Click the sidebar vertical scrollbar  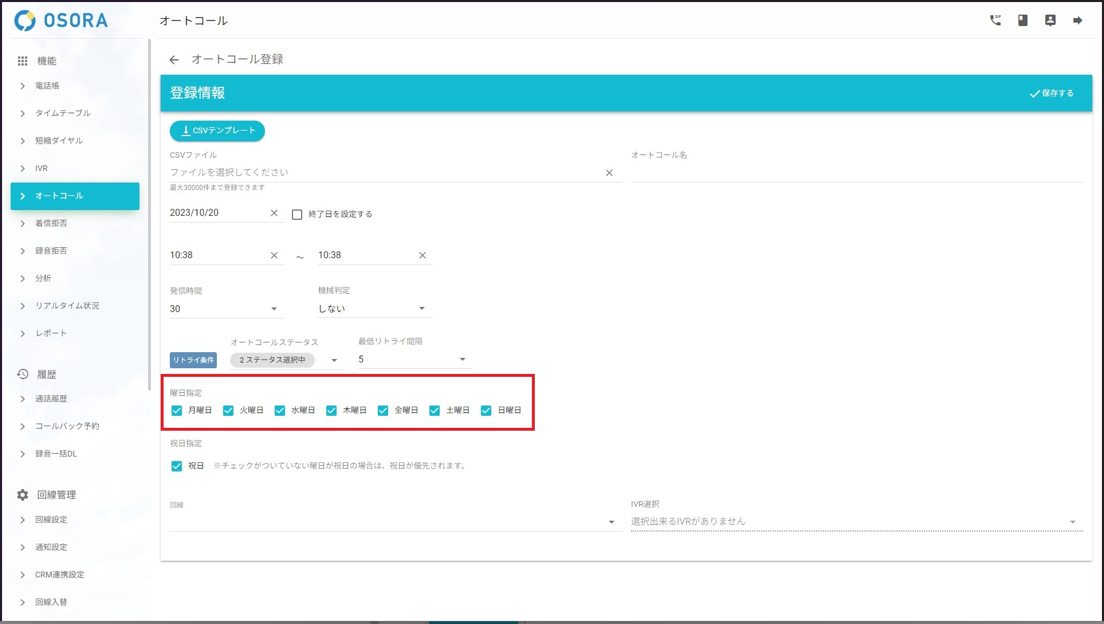(x=149, y=215)
